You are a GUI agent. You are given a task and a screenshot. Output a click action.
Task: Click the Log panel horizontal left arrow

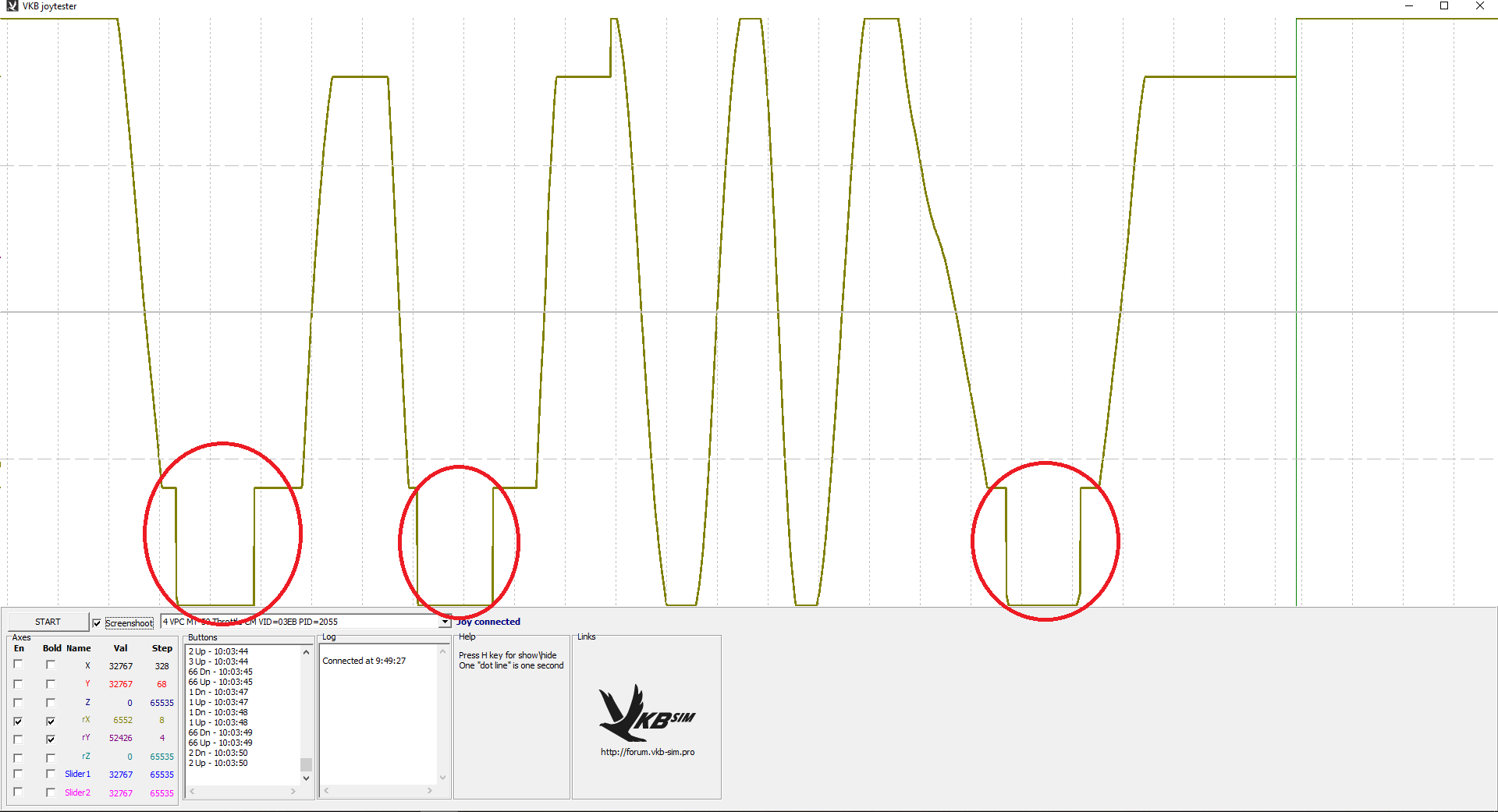327,791
